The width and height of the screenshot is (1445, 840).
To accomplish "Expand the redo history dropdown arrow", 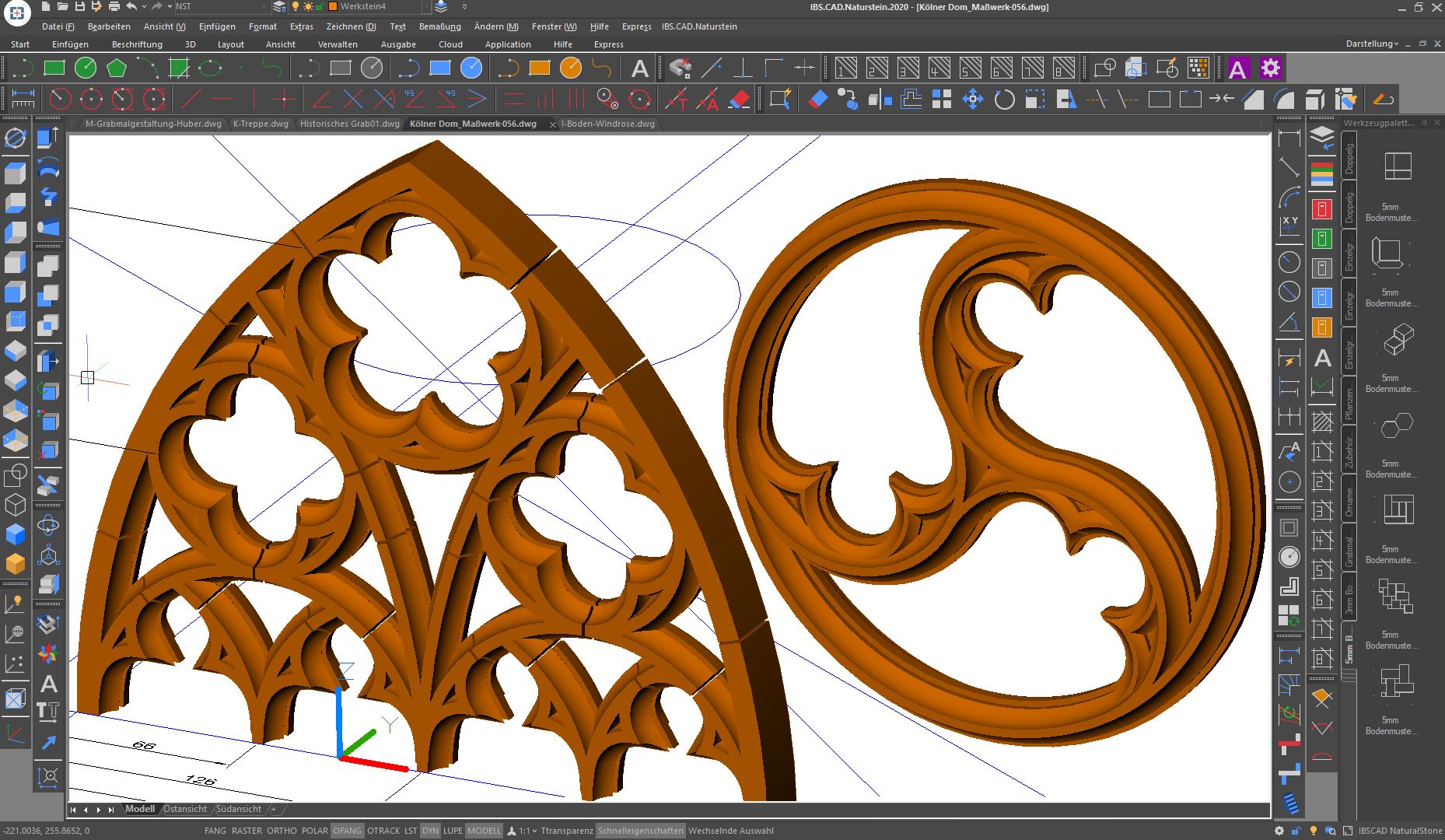I will [169, 6].
